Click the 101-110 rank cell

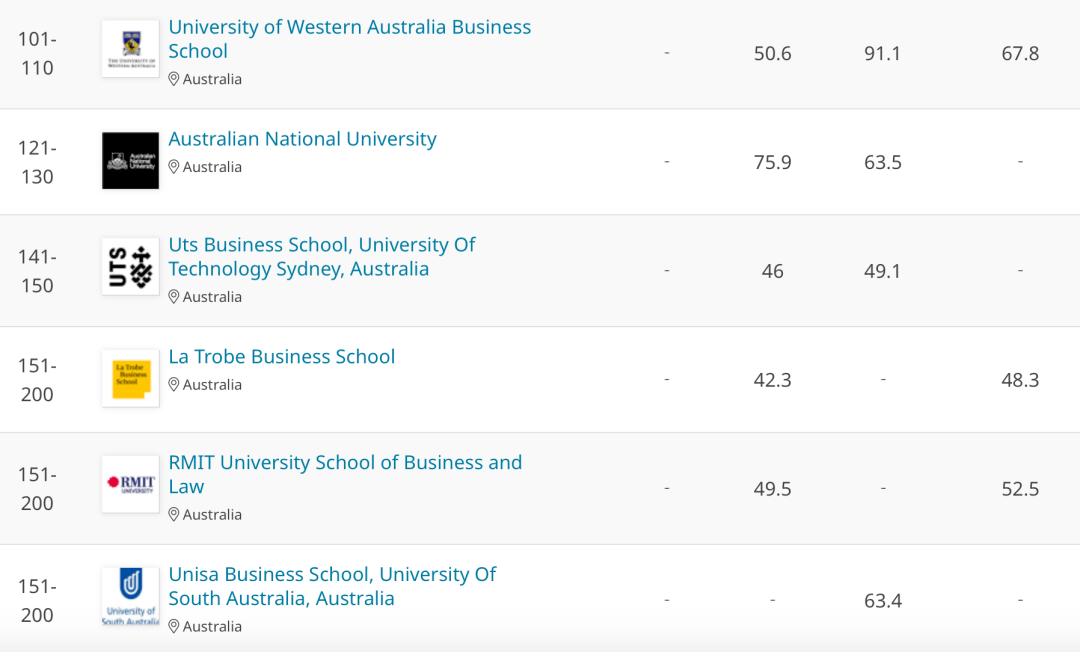[x=37, y=54]
